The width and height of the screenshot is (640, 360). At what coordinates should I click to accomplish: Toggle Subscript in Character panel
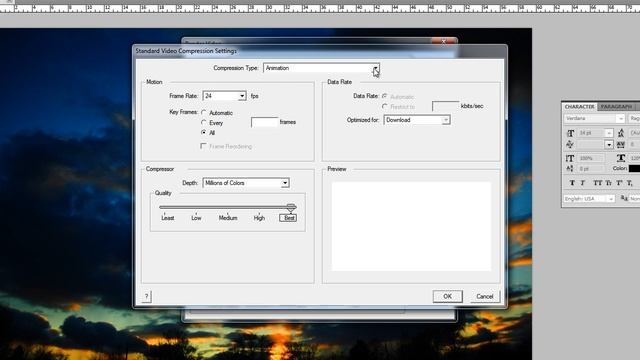click(x=630, y=183)
